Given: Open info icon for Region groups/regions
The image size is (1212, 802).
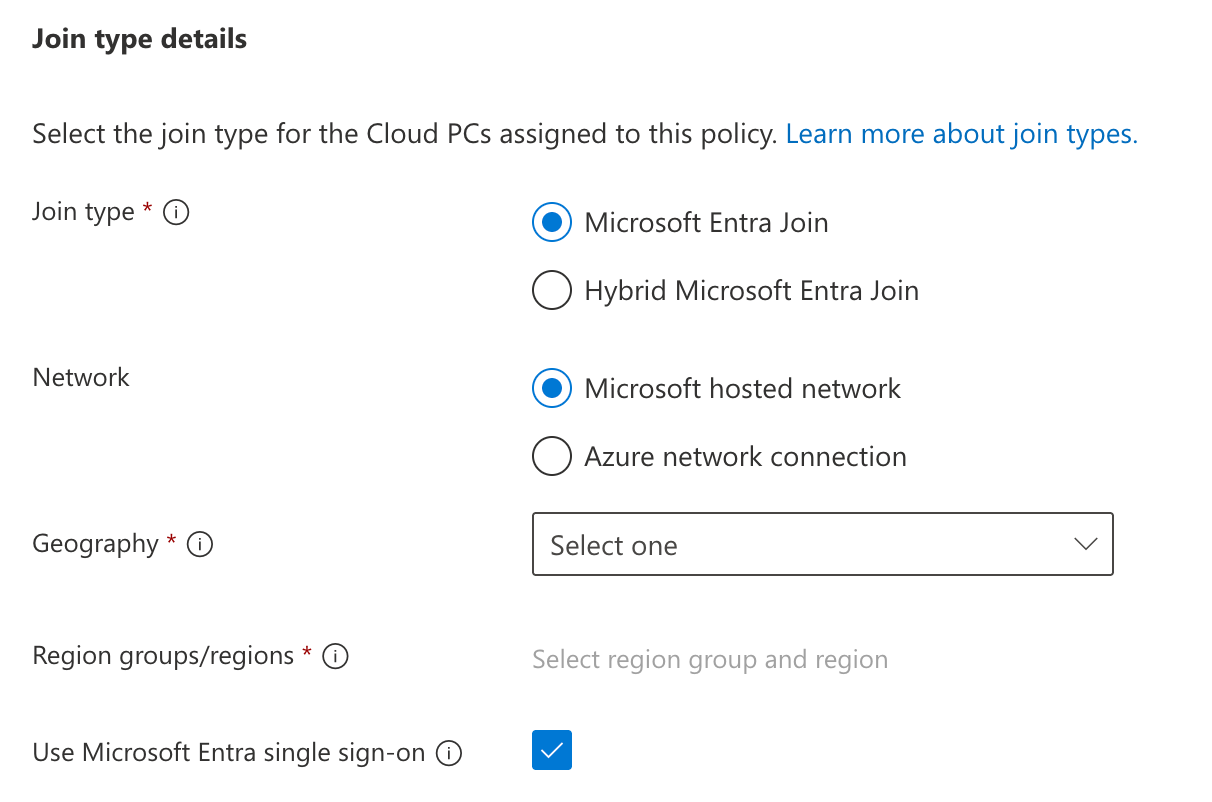Looking at the screenshot, I should pyautogui.click(x=336, y=657).
